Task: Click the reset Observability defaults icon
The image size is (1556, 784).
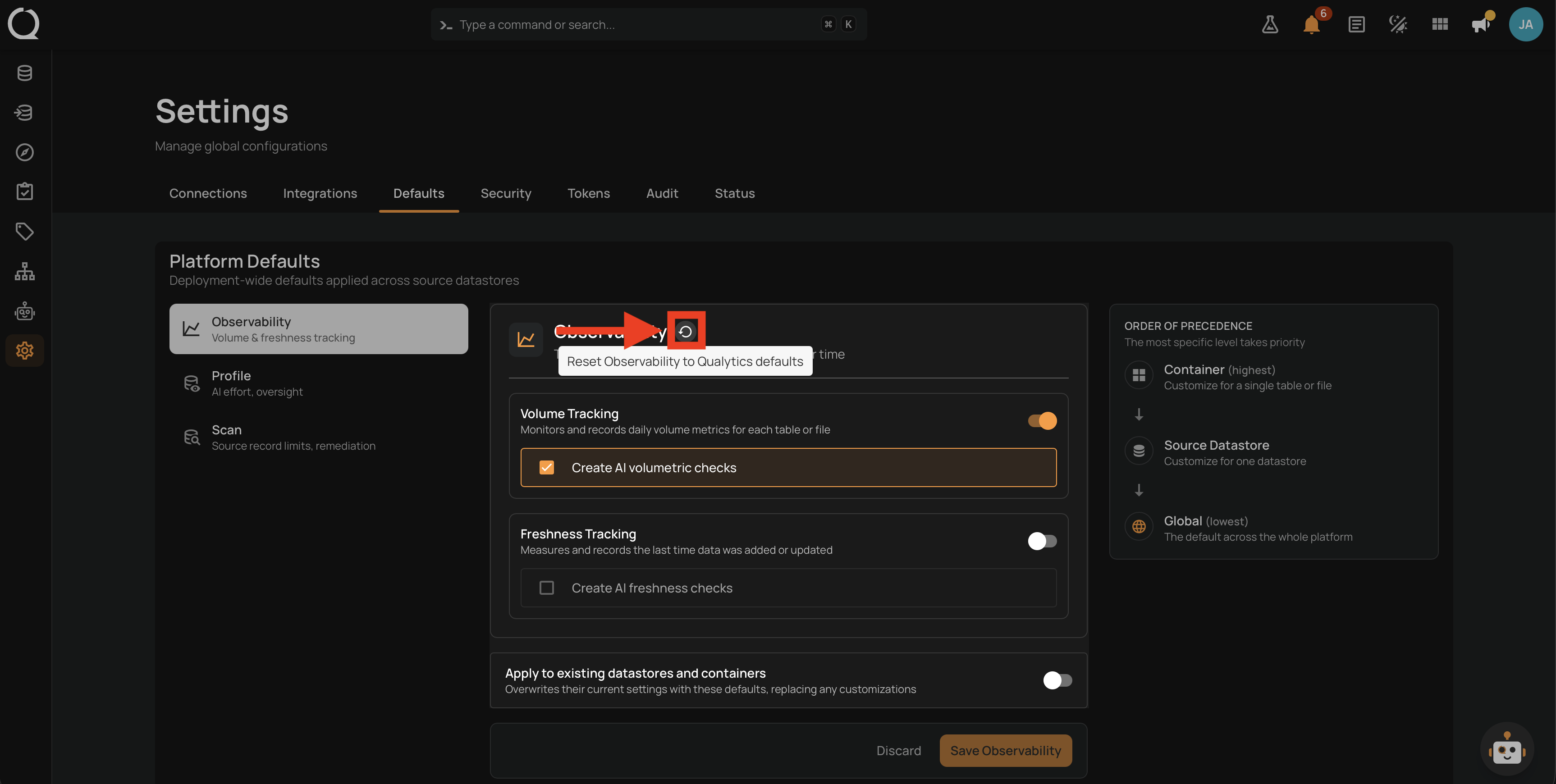Action: click(x=686, y=331)
